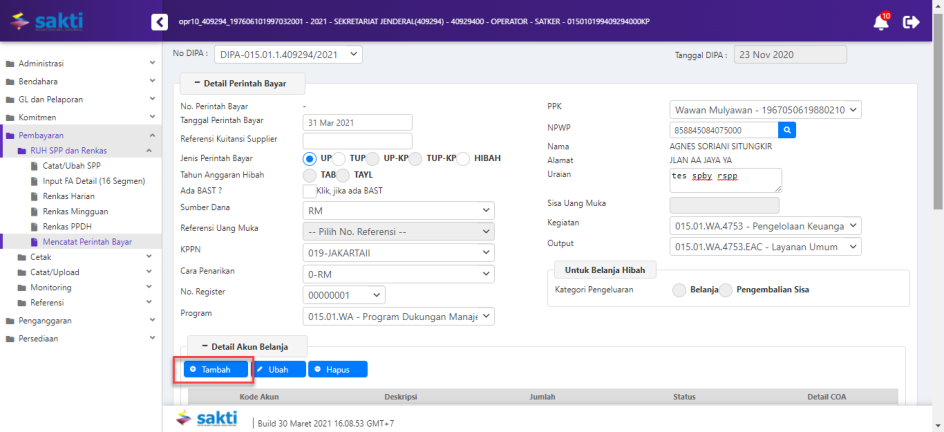Click the logout arrow icon
Screen dimensions: 944x432
pos(911,22)
